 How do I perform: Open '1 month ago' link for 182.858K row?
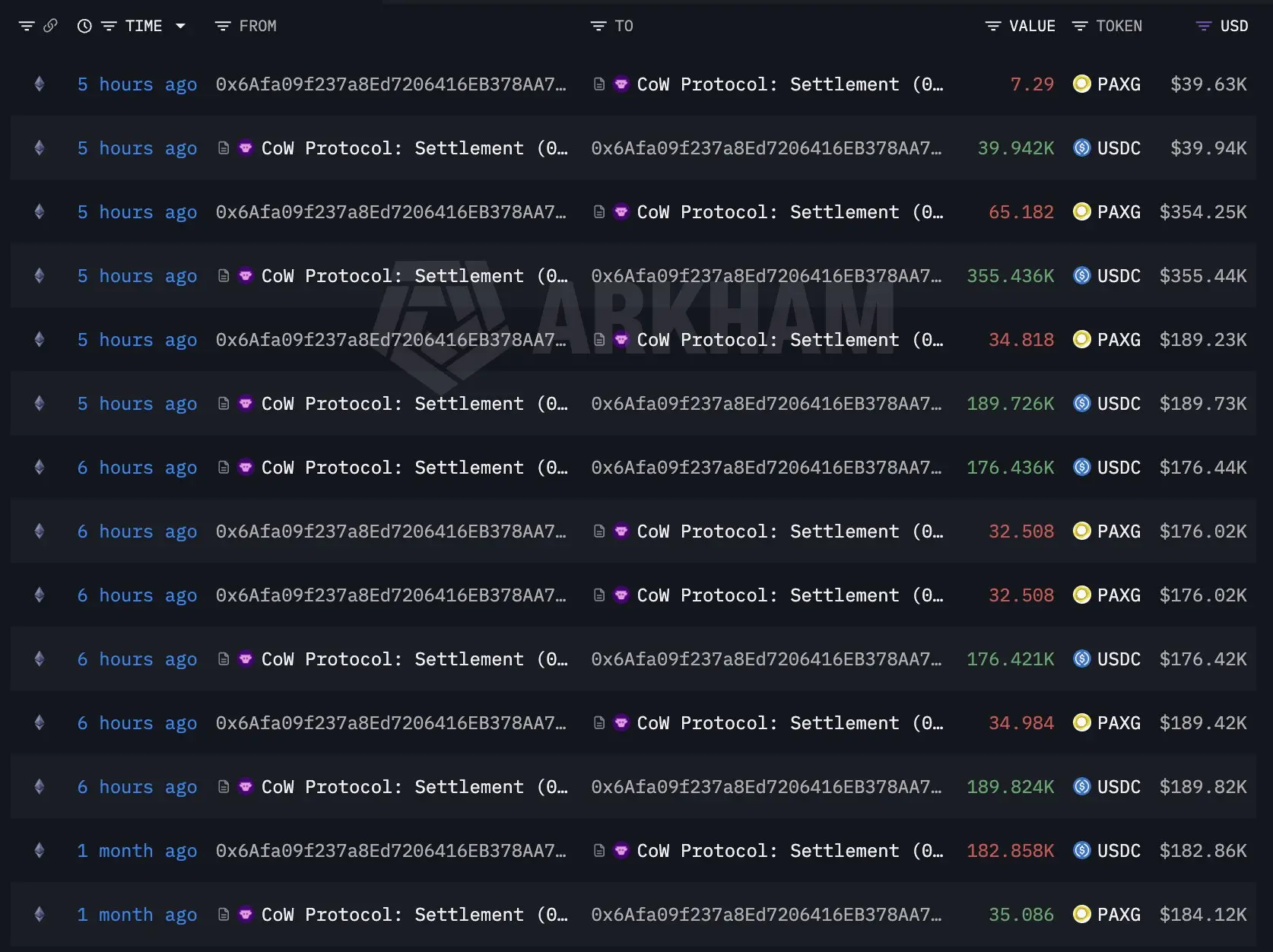137,851
